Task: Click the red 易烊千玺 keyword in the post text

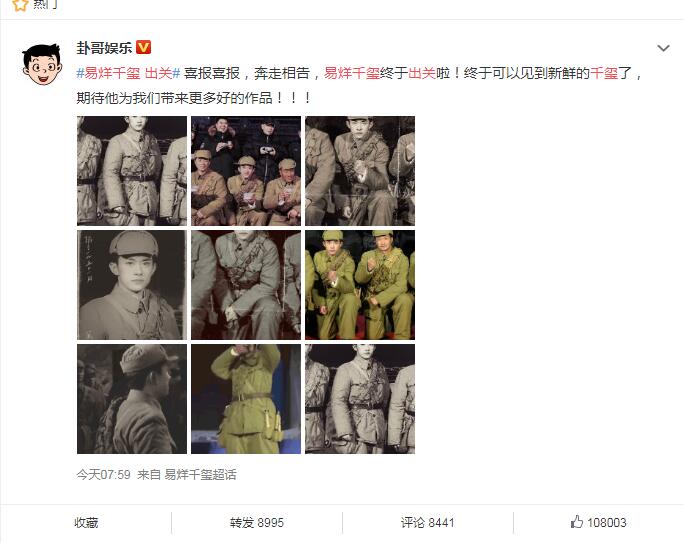Action: (x=352, y=73)
